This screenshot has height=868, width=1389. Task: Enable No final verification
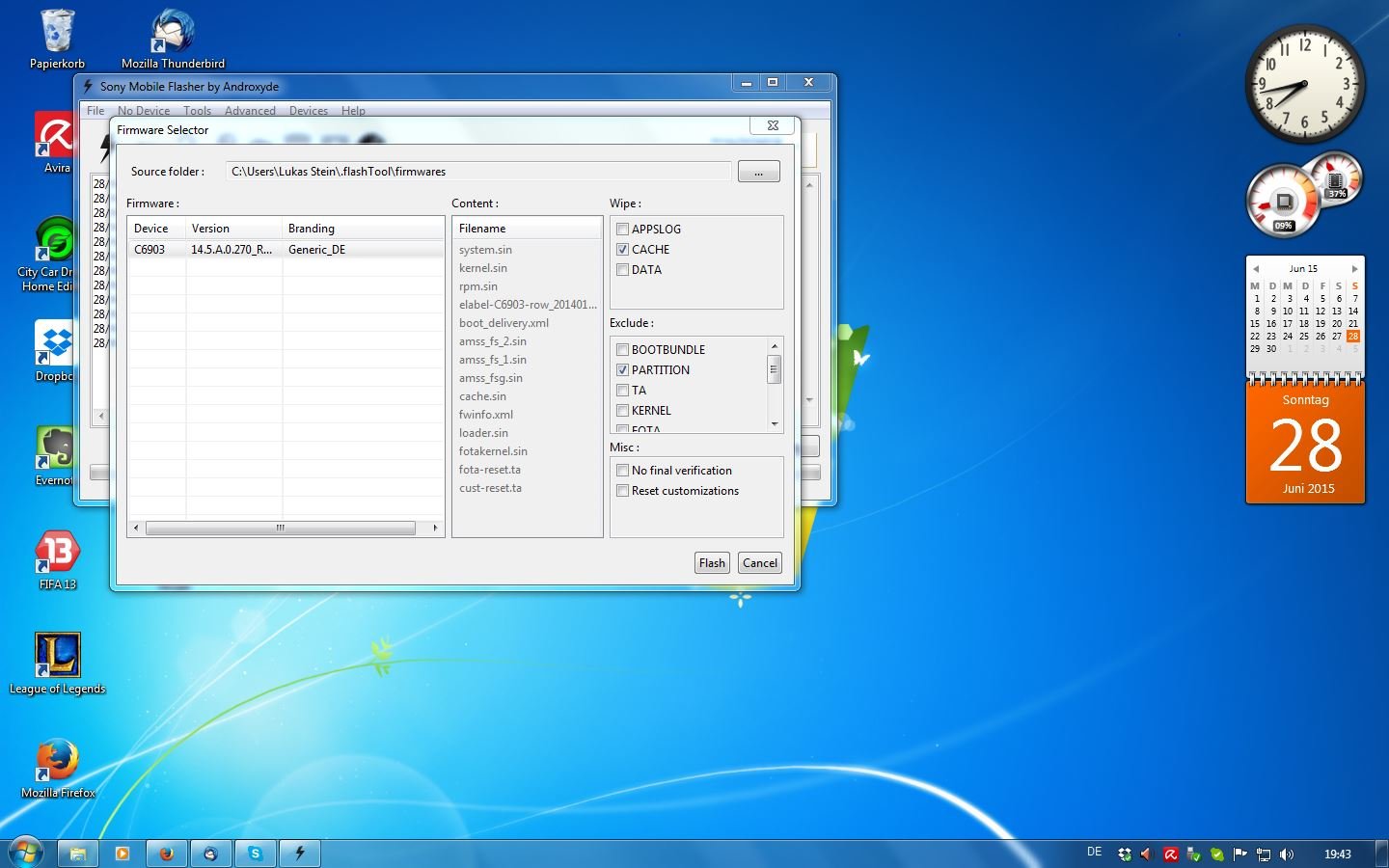click(x=623, y=471)
